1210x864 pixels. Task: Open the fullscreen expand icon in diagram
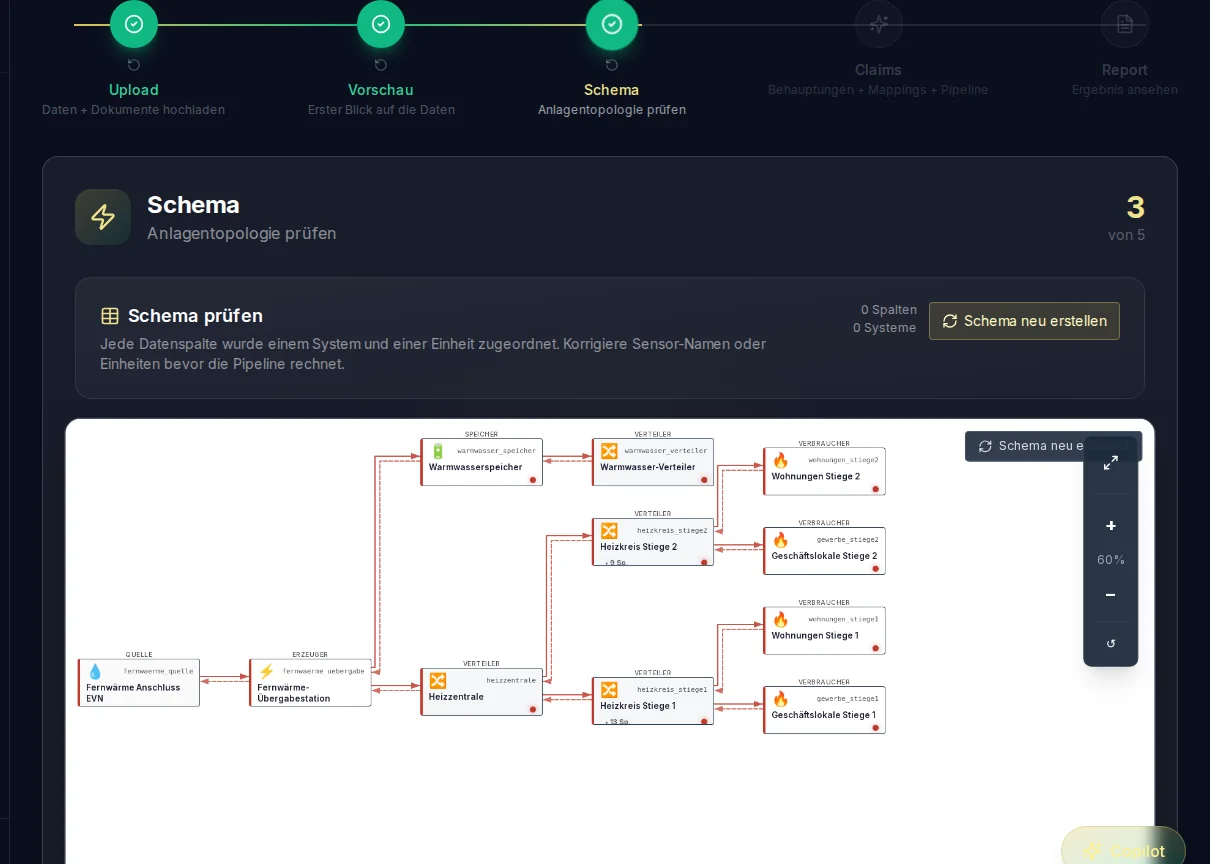[x=1111, y=463]
